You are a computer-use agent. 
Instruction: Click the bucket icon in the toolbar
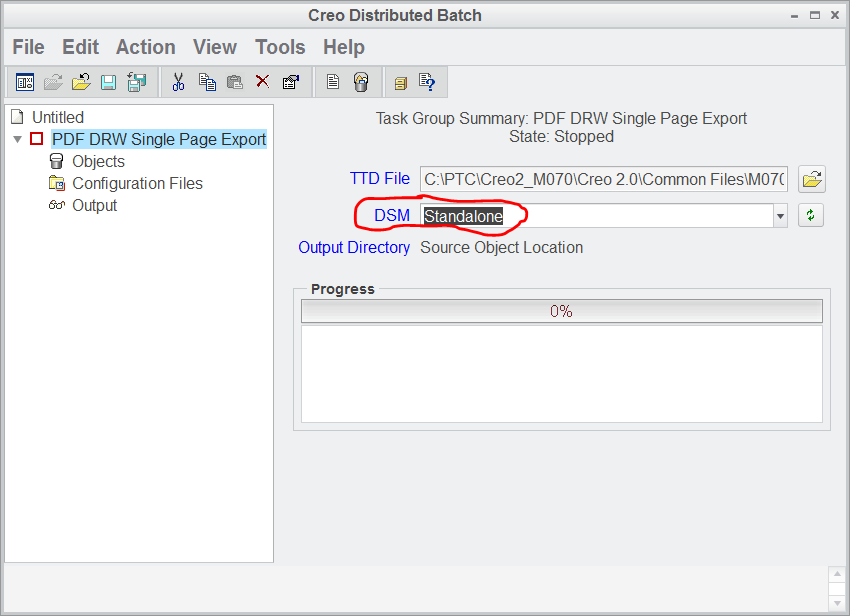tap(361, 82)
